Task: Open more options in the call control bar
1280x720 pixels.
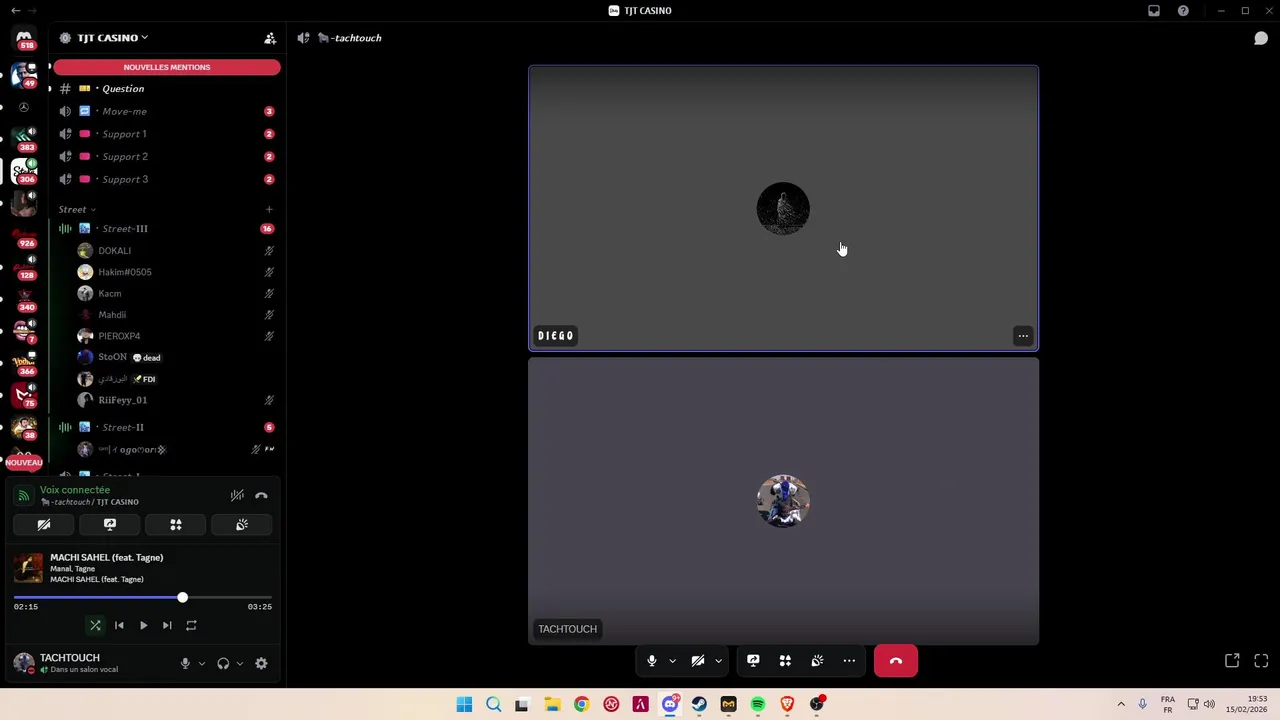Action: tap(849, 661)
